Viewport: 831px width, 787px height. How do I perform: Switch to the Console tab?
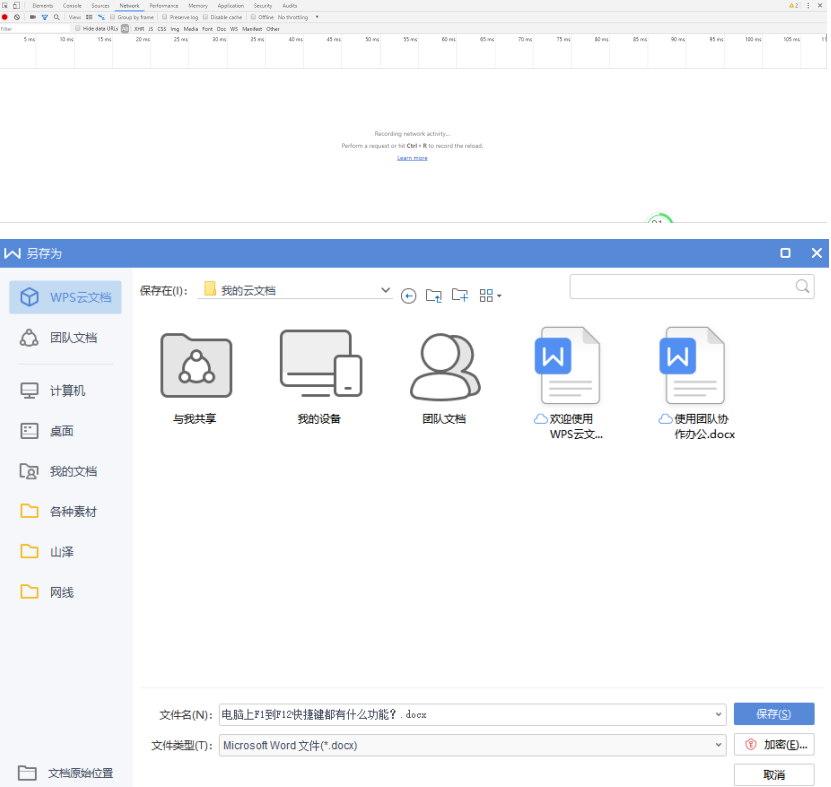point(72,5)
